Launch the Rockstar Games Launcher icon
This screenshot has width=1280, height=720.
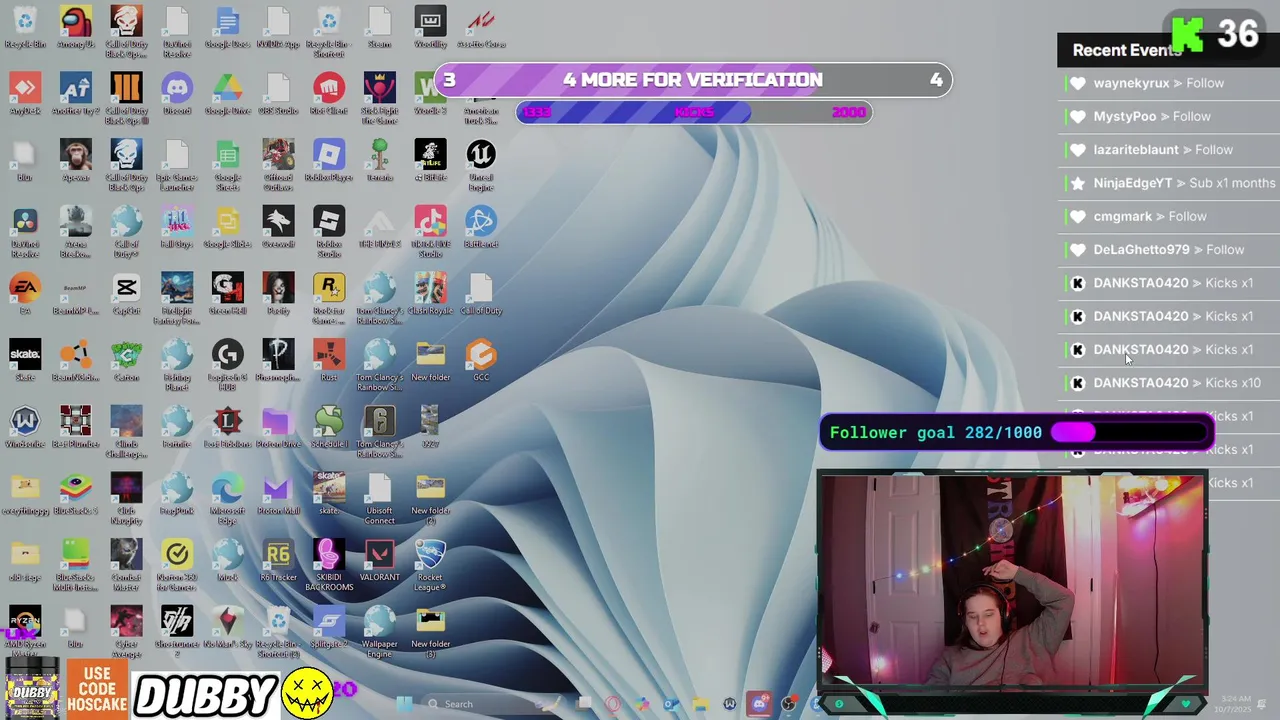[x=329, y=299]
